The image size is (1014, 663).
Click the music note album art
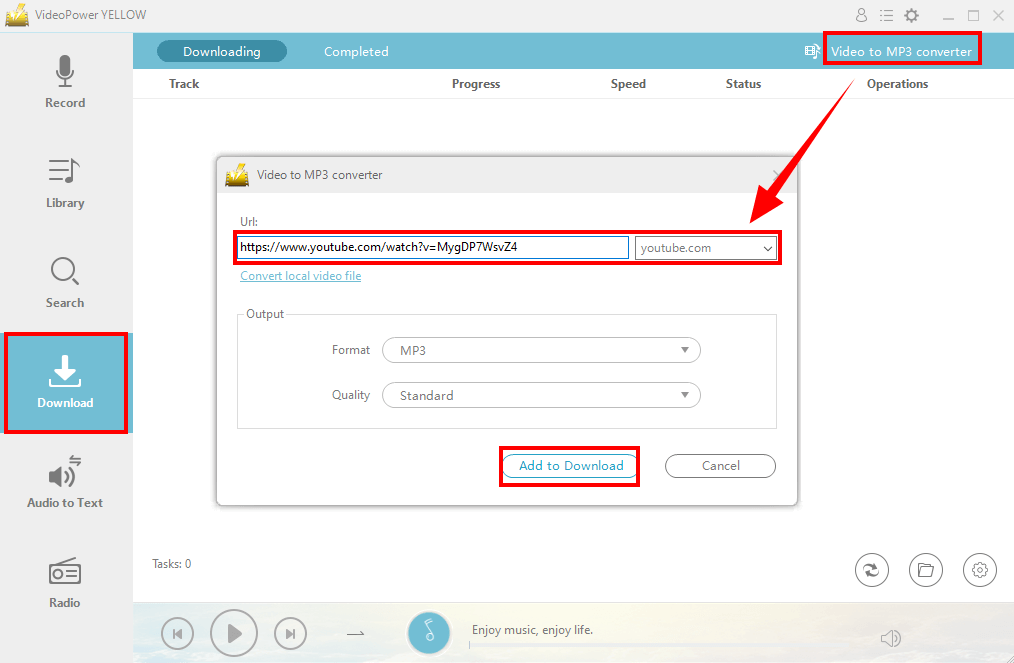tap(429, 633)
